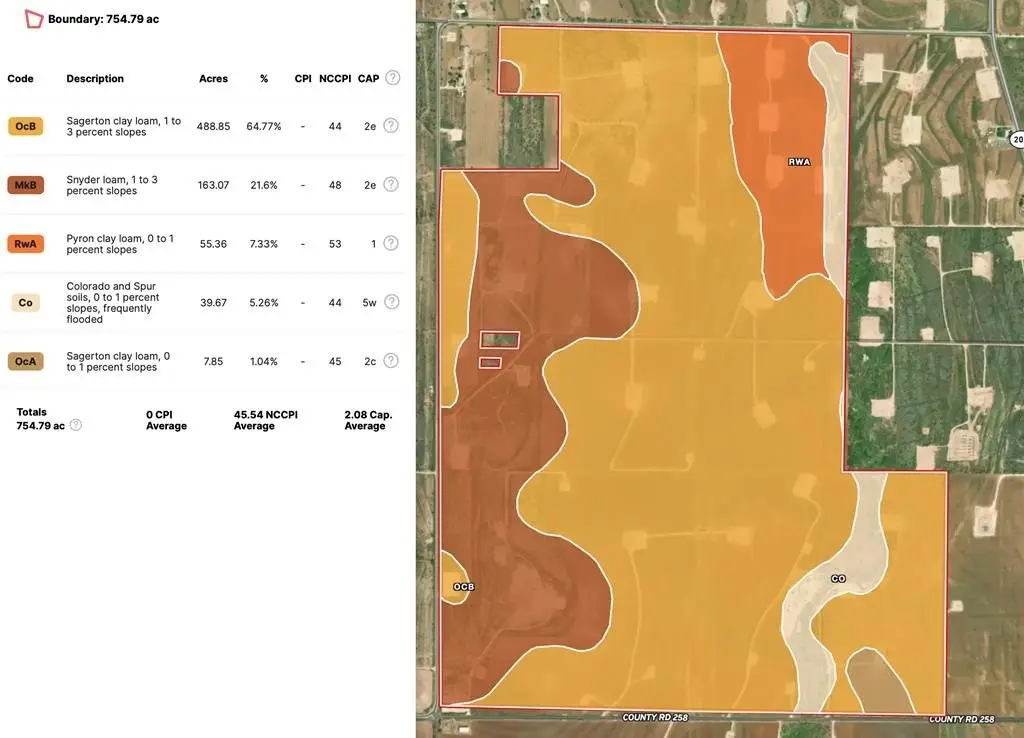Click help icon in Co soil row
The image size is (1024, 738).
coord(391,302)
